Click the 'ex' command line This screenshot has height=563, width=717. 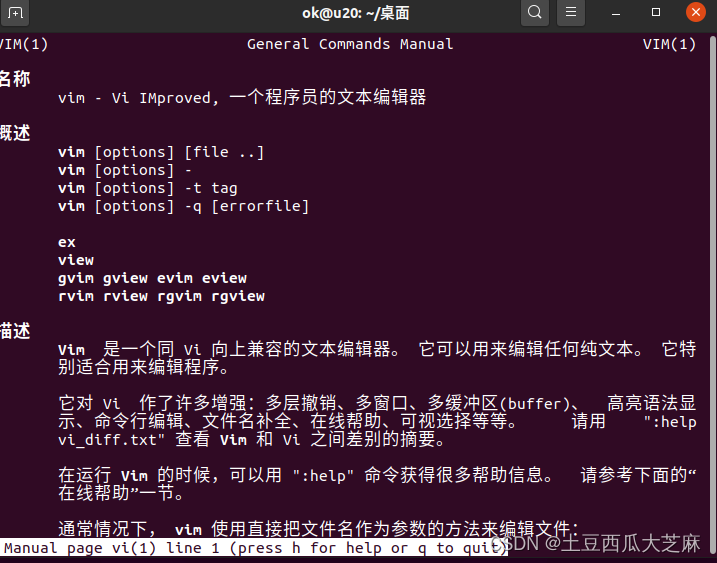pyautogui.click(x=67, y=242)
